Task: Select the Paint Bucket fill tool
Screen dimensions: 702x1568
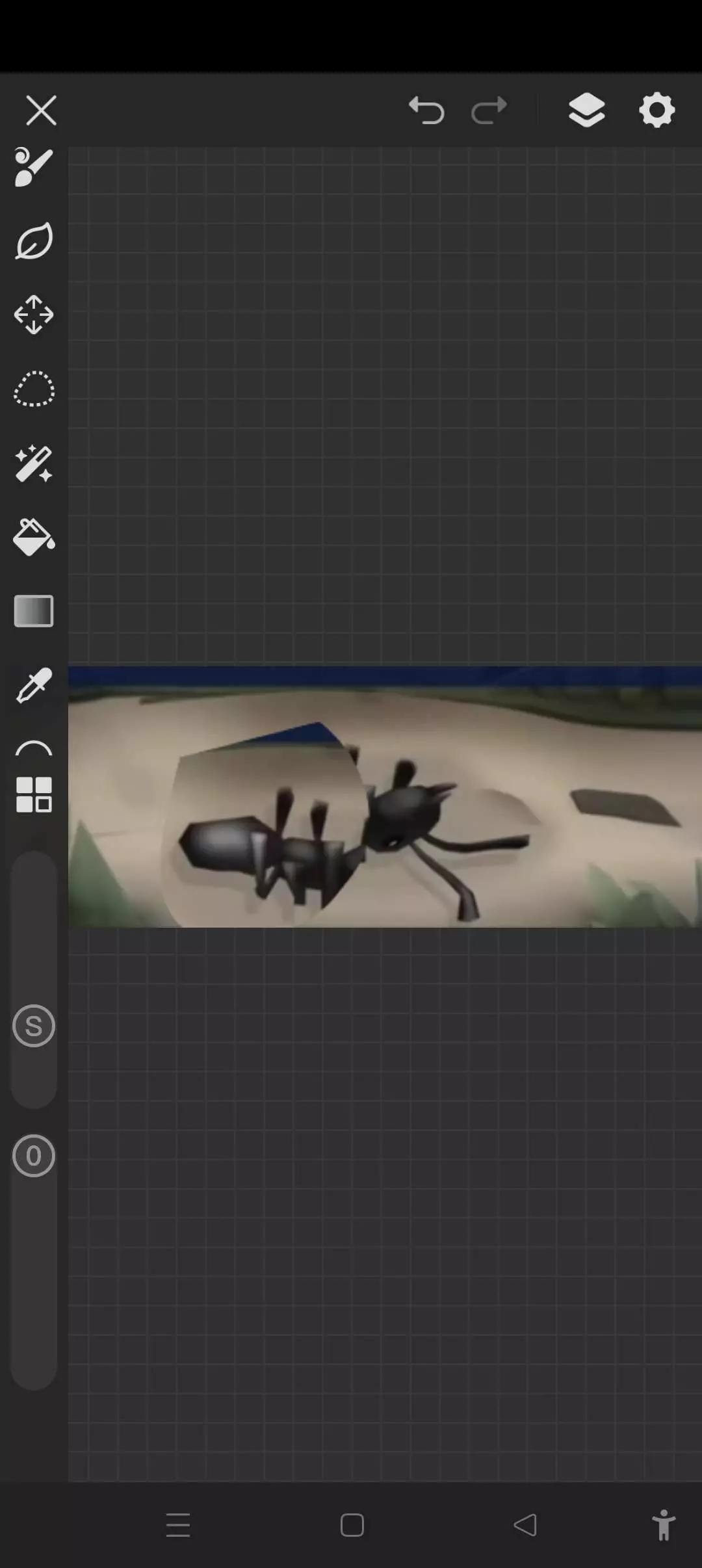Action: click(x=34, y=537)
